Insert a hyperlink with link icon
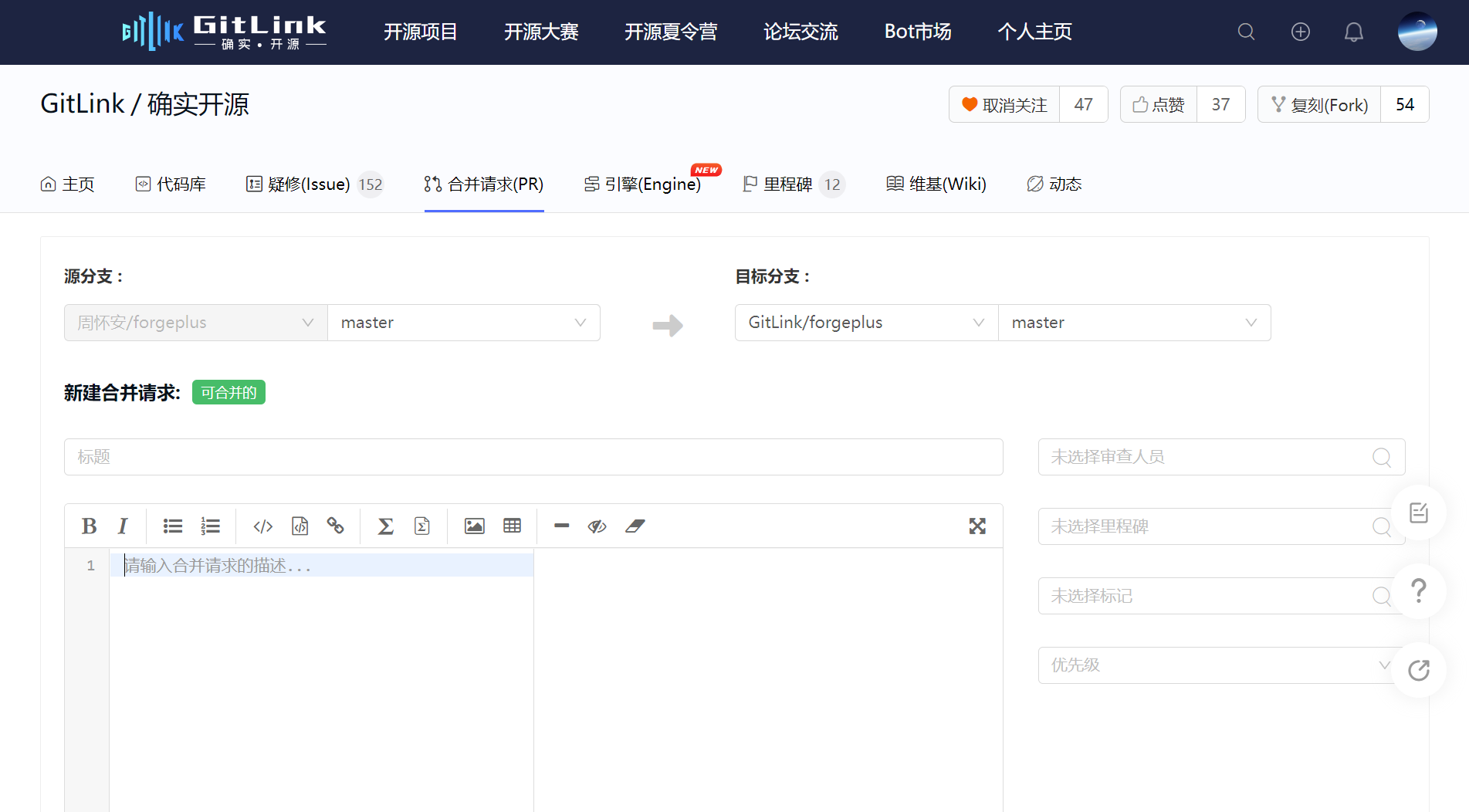The width and height of the screenshot is (1469, 812). [x=335, y=526]
